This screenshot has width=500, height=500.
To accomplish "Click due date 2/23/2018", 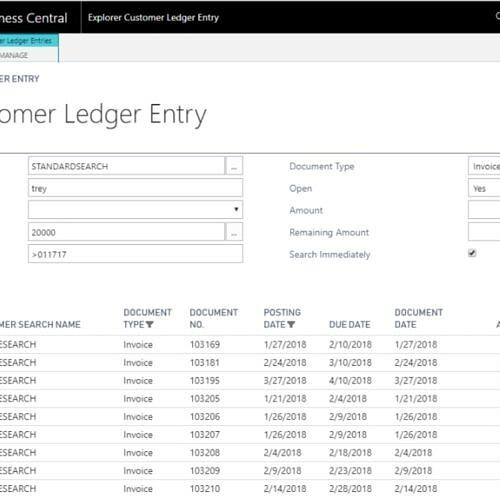I will point(350,470).
